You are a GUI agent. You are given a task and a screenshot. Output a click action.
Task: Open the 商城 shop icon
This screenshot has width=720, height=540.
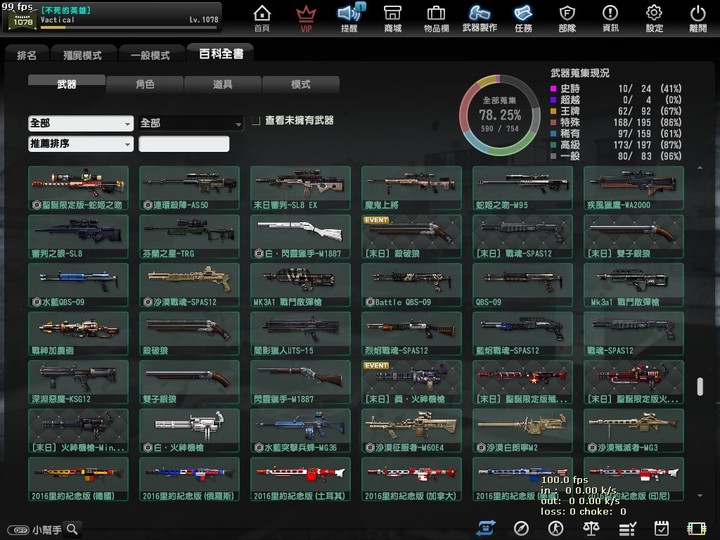click(392, 17)
